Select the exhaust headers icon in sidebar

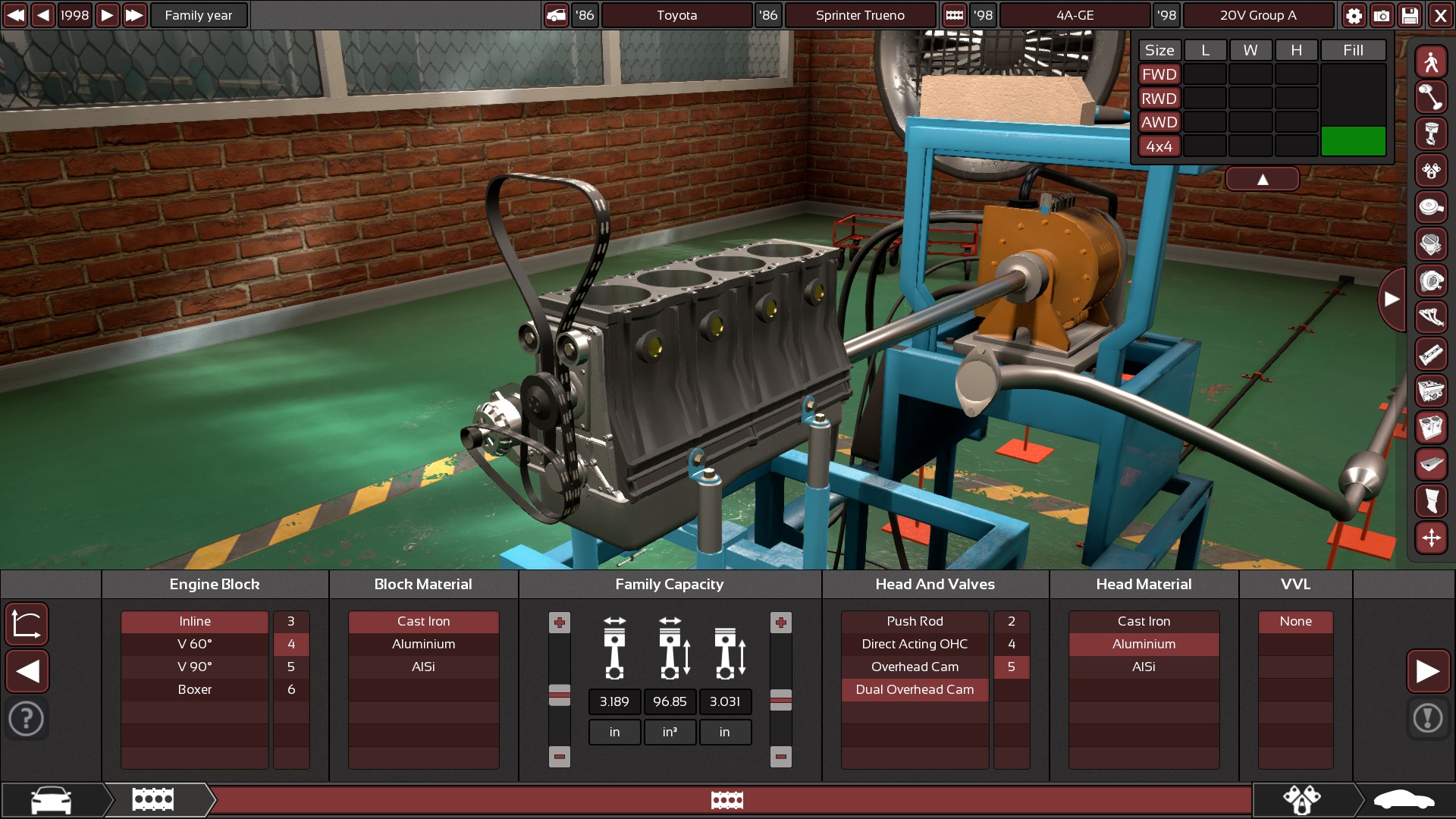pos(1431,317)
